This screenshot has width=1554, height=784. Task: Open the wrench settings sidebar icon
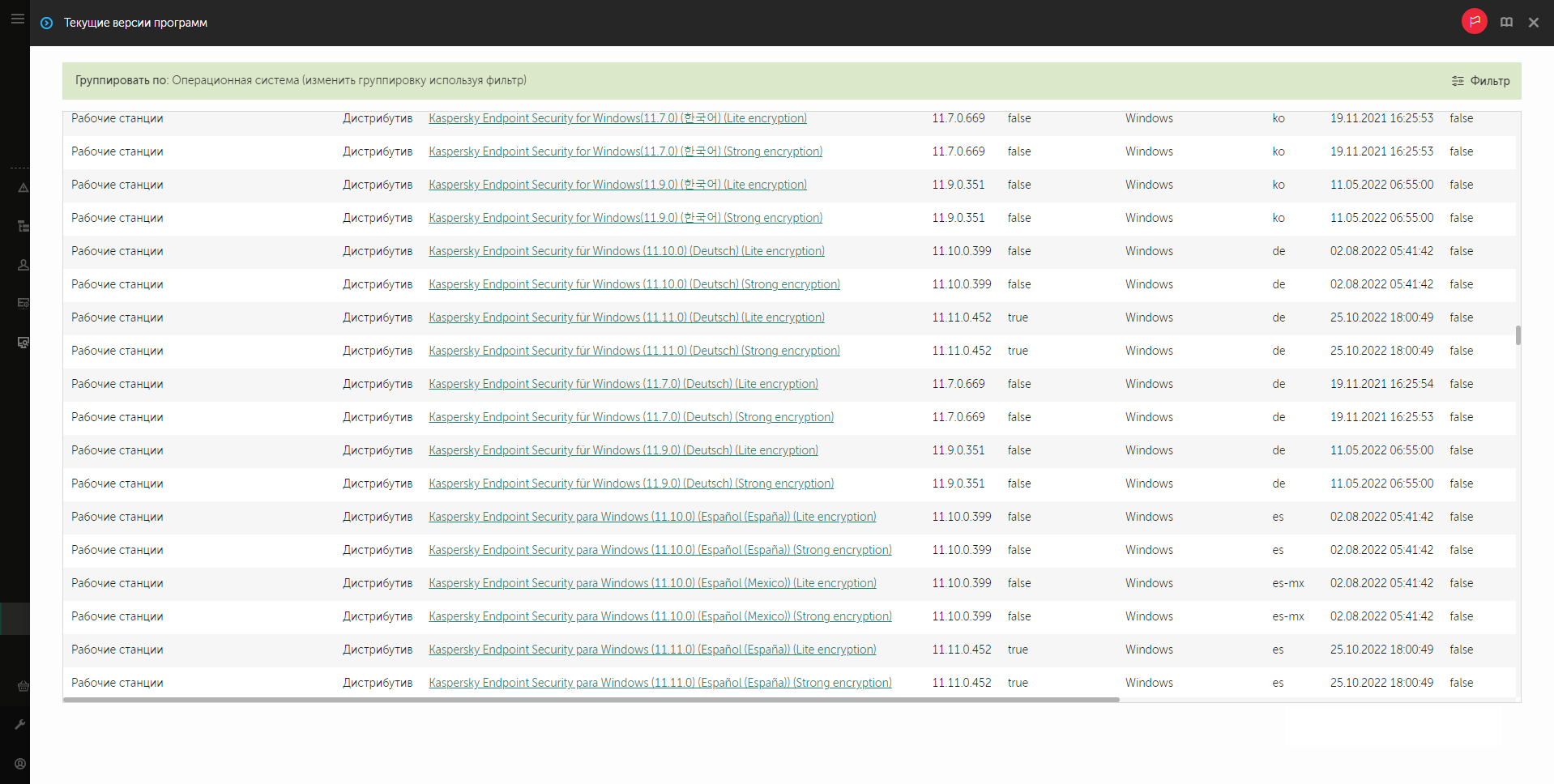pyautogui.click(x=21, y=724)
